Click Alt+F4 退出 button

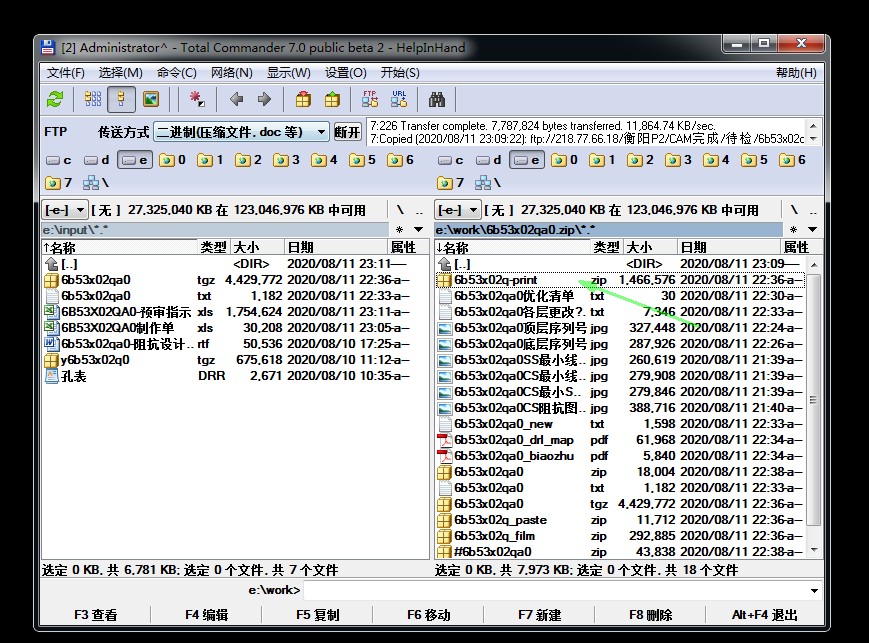tap(764, 615)
